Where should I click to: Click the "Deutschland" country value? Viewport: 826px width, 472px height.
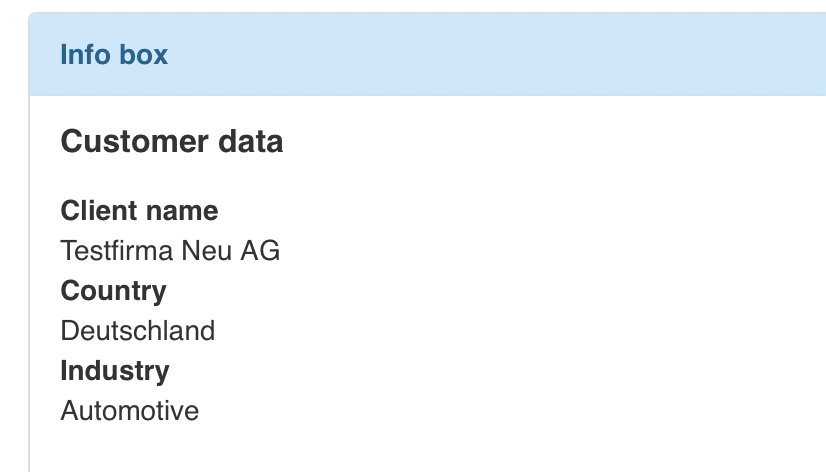(x=138, y=330)
